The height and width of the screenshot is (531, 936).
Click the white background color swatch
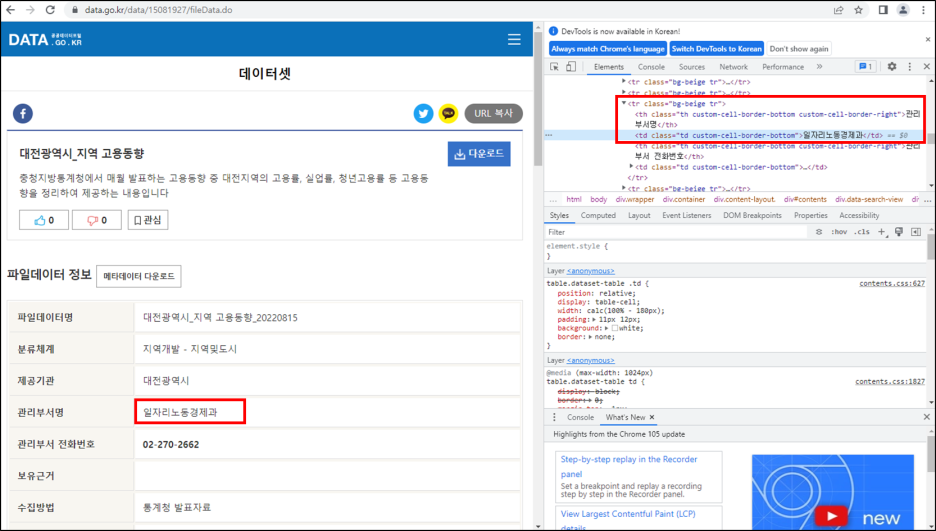coord(614,328)
